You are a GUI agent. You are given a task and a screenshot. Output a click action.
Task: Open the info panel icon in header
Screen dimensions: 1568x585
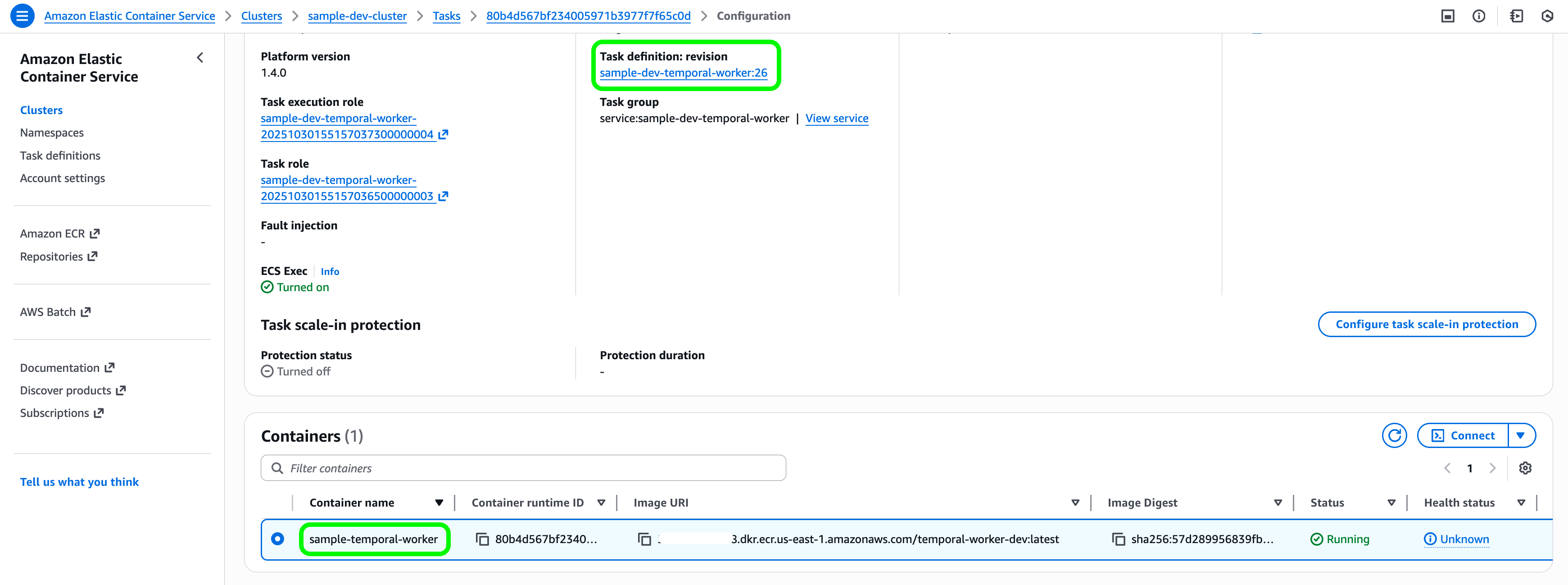(1478, 16)
